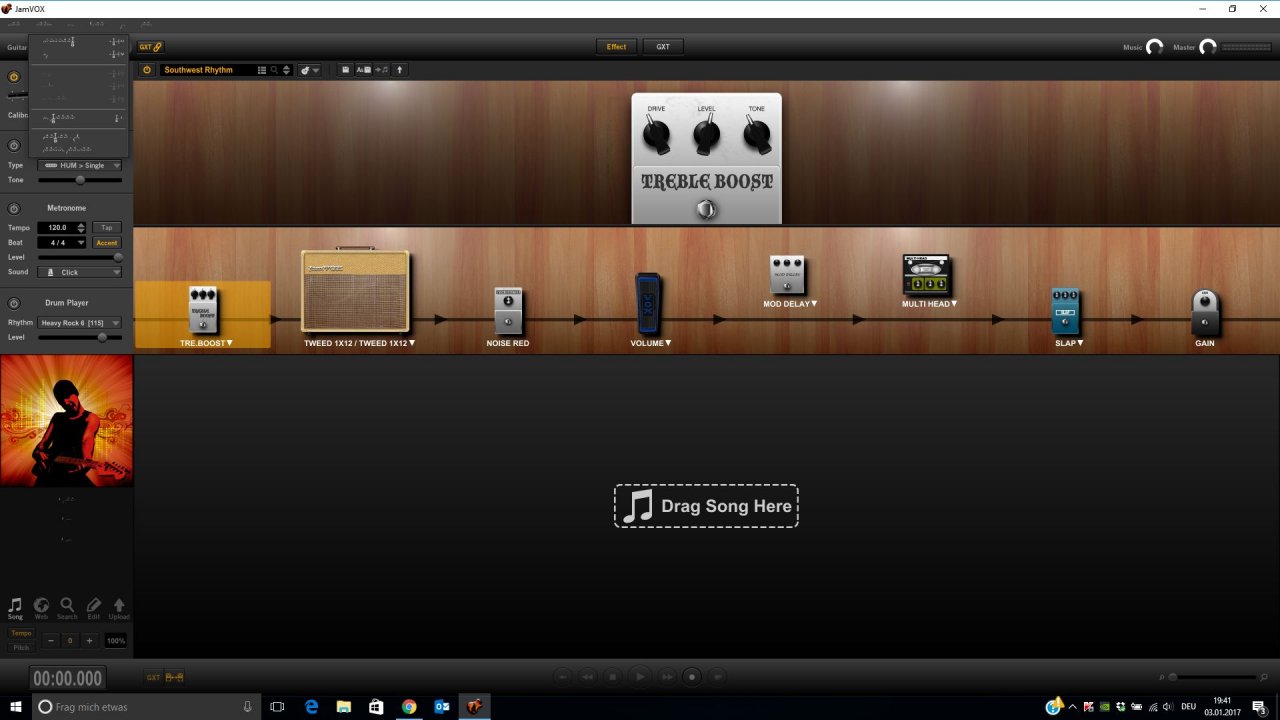Adjust the Music volume knob

point(1155,47)
